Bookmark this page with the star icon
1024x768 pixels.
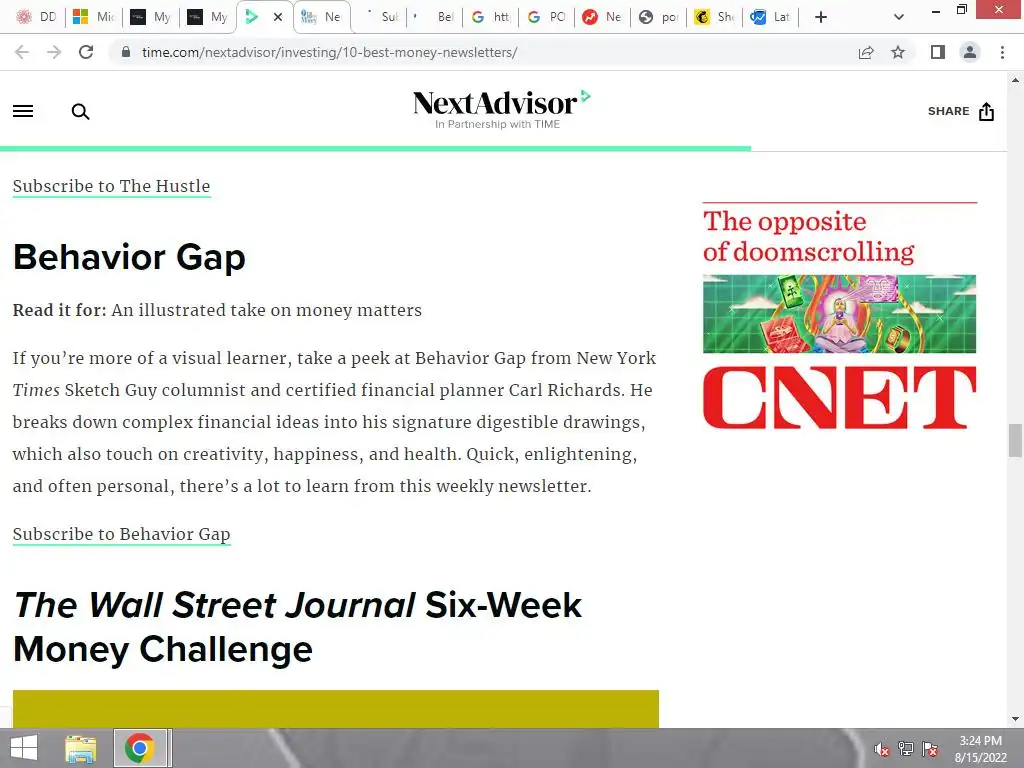898,52
